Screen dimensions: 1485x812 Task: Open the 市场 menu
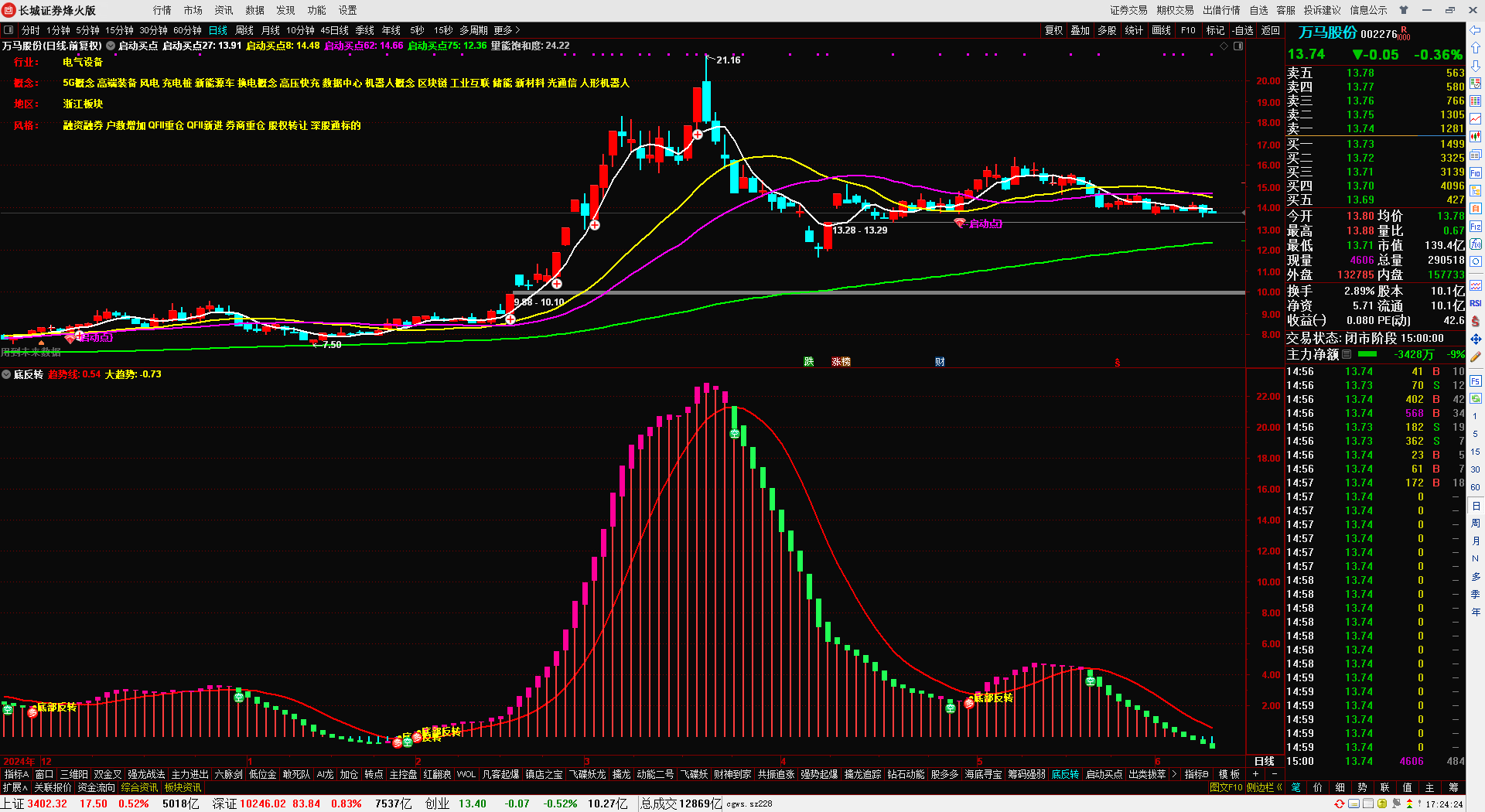click(193, 10)
